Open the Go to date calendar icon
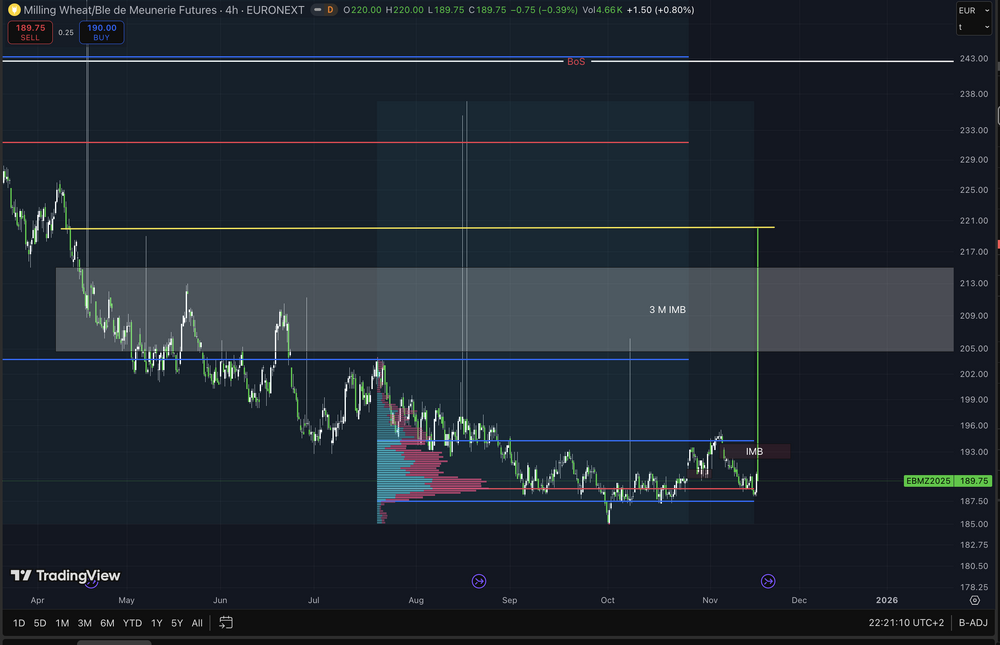Image resolution: width=1000 pixels, height=645 pixels. point(226,623)
